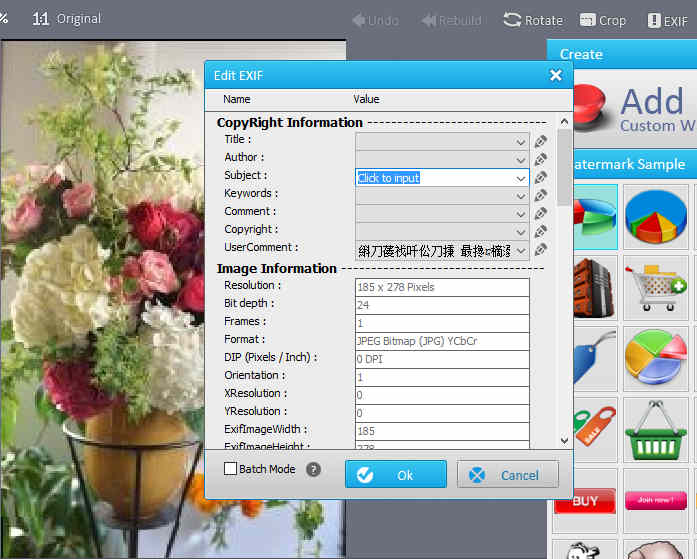Click the Image Information section heading
697x559 pixels.
tap(276, 269)
